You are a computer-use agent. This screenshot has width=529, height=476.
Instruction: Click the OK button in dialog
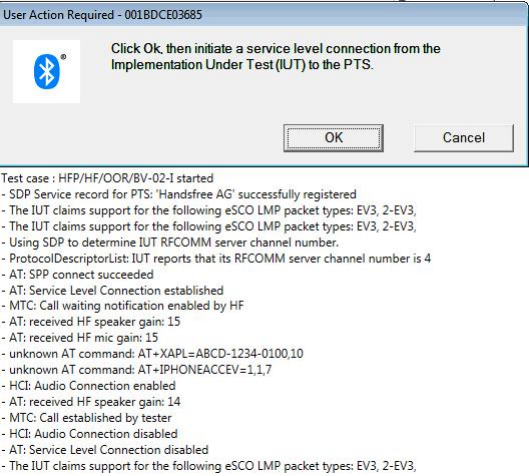(333, 138)
